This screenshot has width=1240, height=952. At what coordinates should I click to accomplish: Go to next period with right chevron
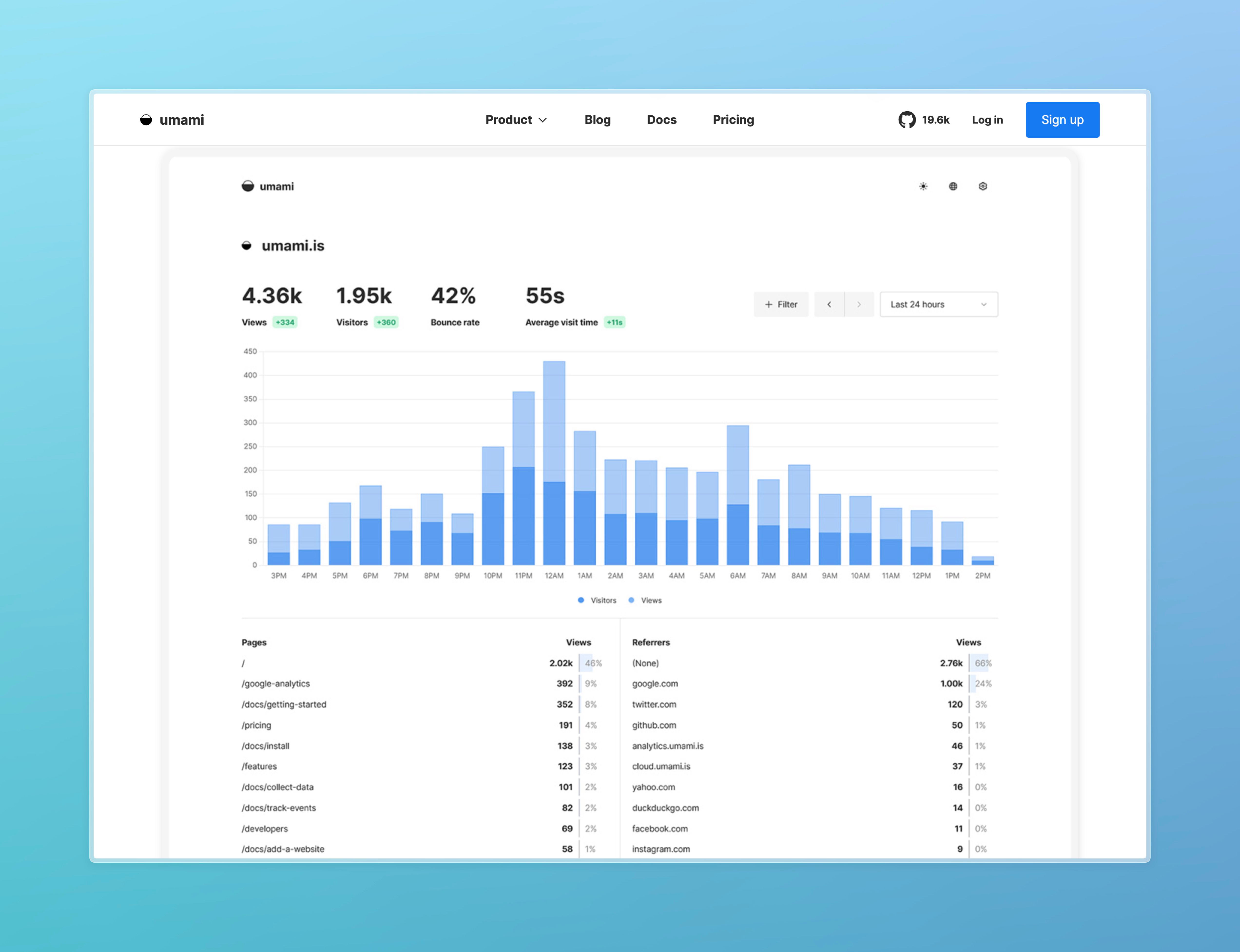[x=859, y=304]
